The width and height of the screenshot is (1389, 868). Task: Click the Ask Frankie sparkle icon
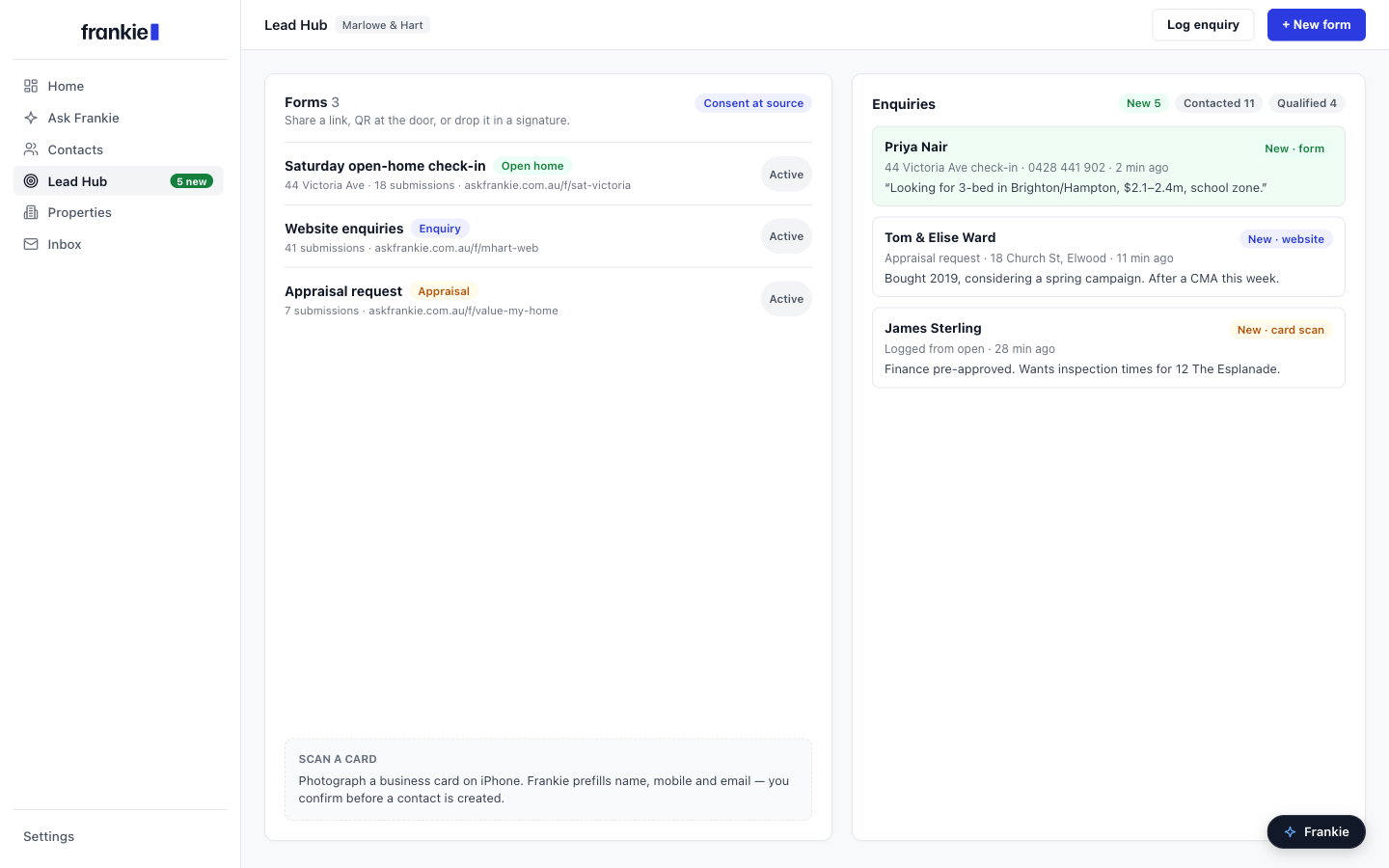(31, 118)
